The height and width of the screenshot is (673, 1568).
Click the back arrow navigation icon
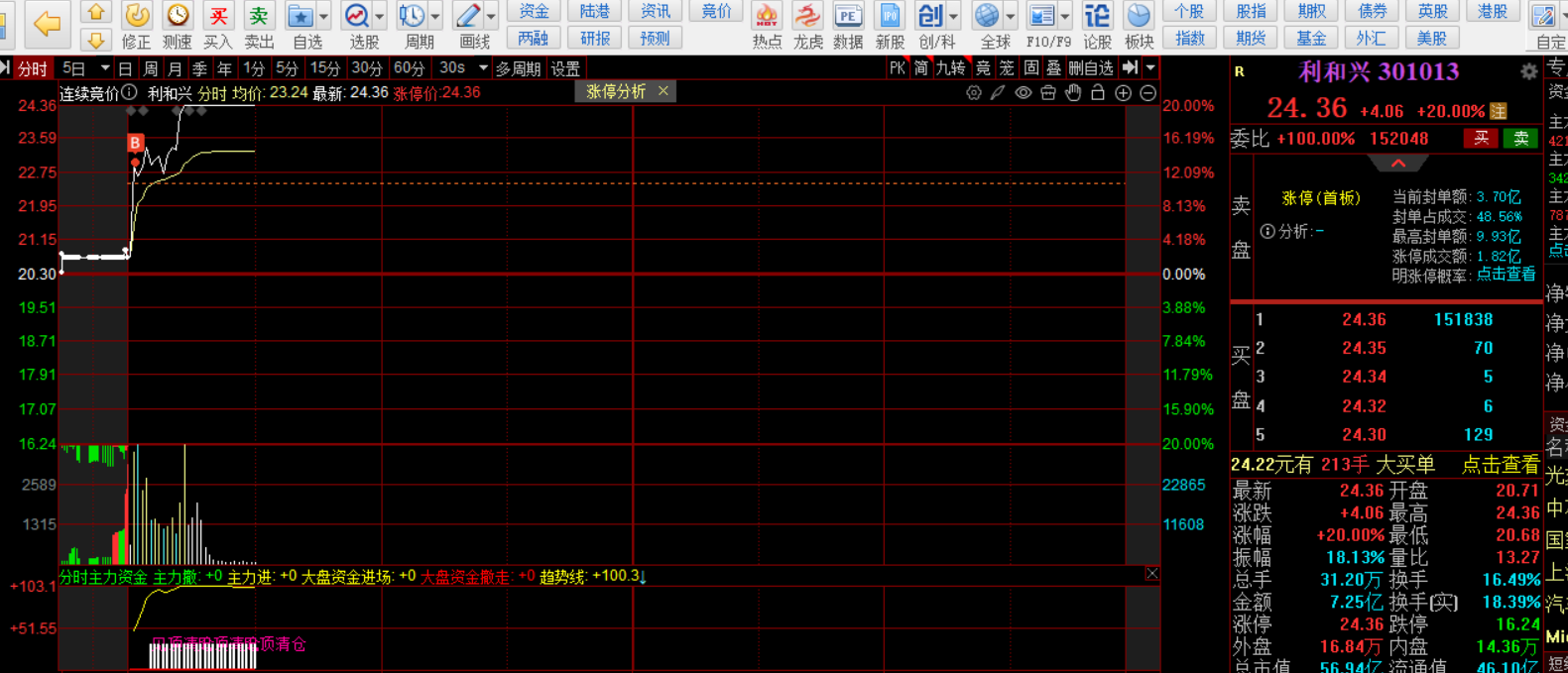pos(46,23)
